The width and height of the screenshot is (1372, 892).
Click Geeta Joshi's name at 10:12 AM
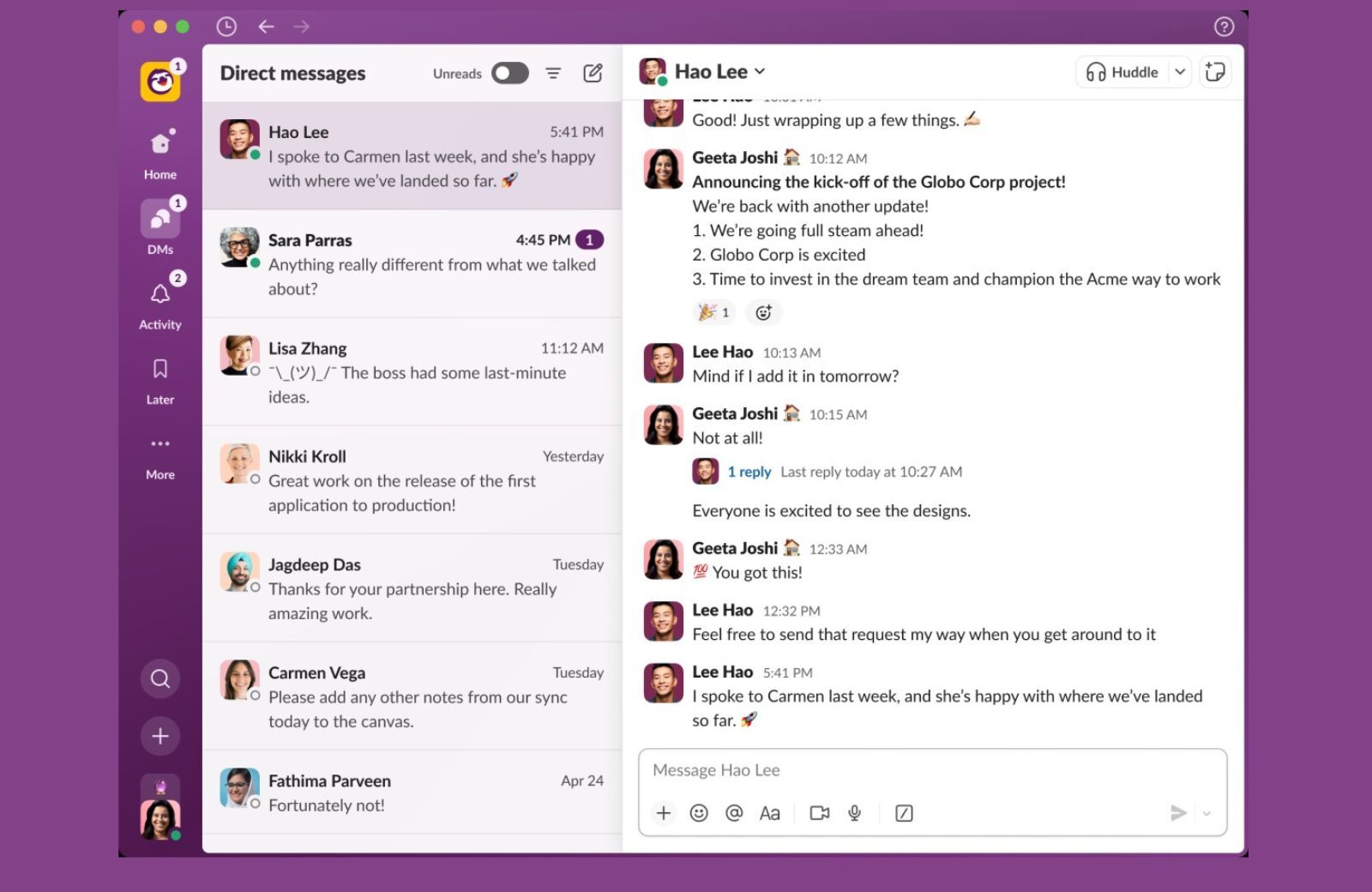coord(735,158)
